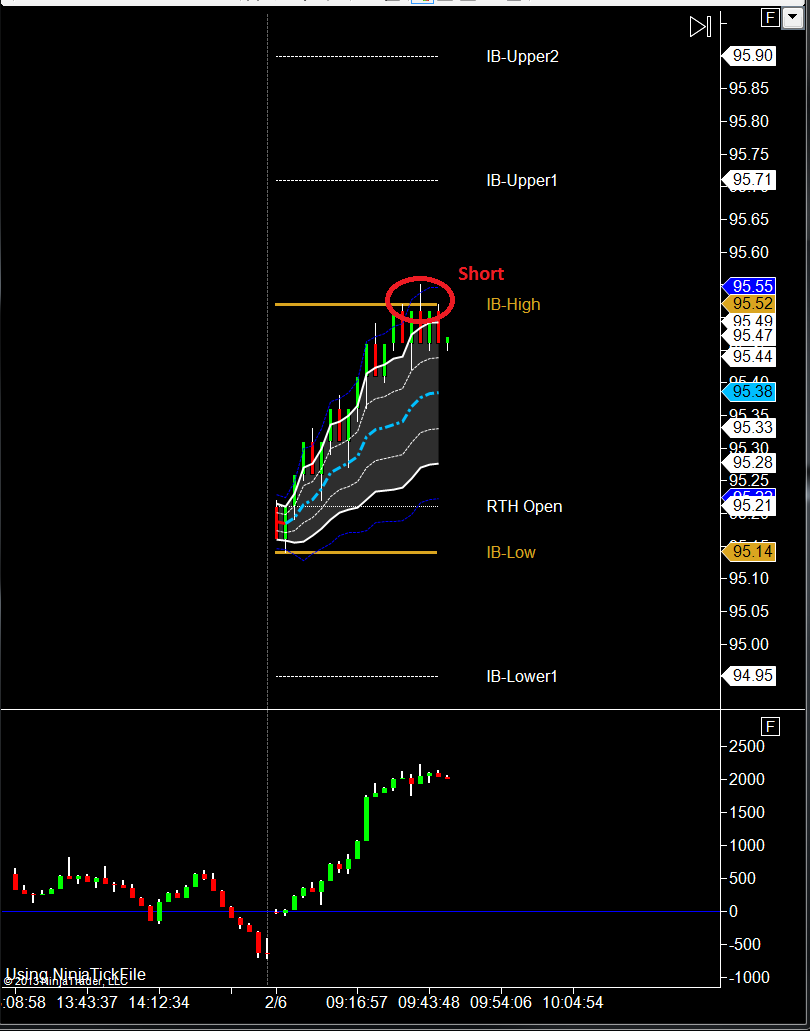Click the 95.21 price marker
Viewport: 810px width, 1031px height.
[749, 506]
